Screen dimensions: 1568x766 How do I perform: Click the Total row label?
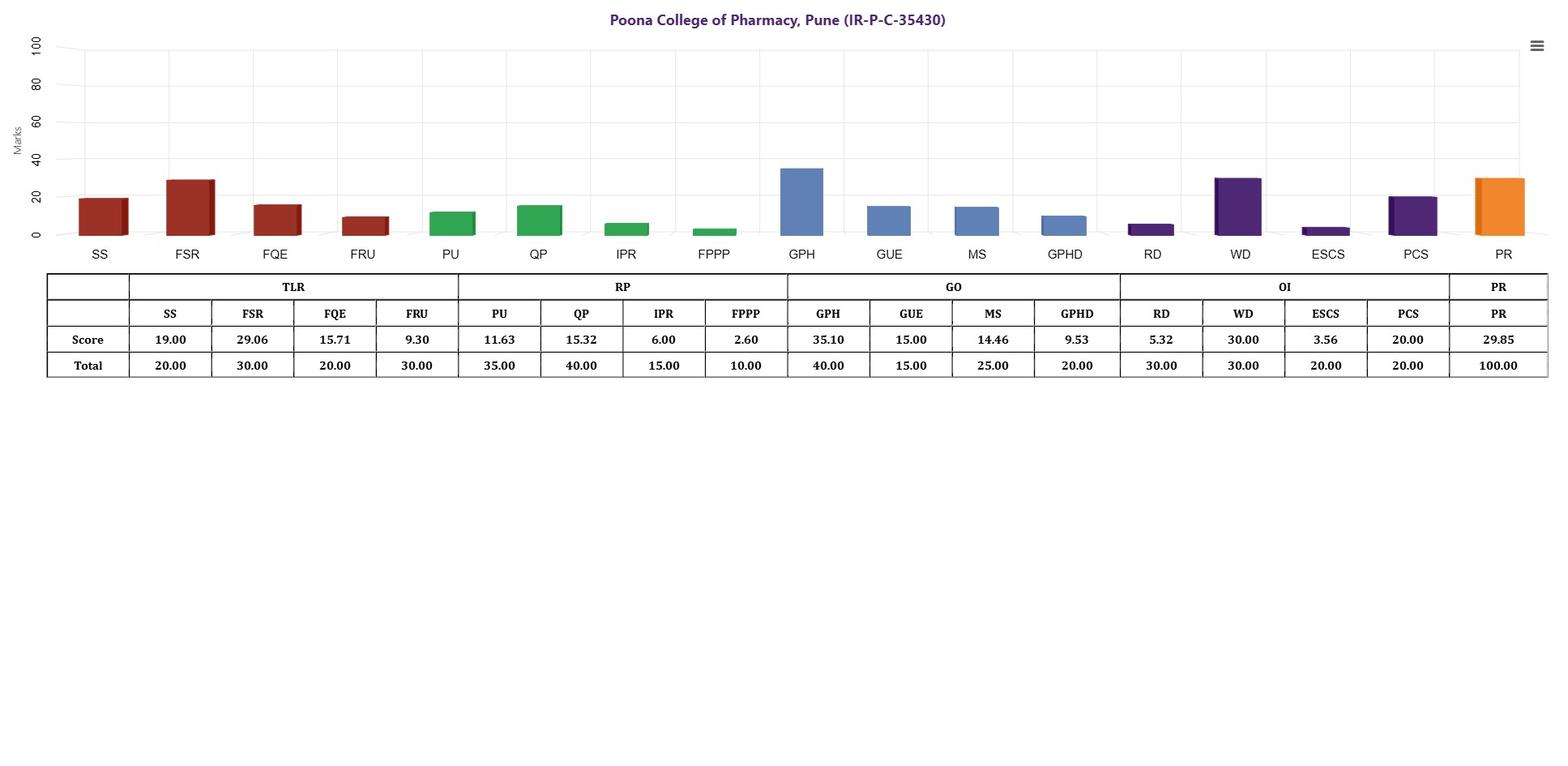(x=88, y=366)
